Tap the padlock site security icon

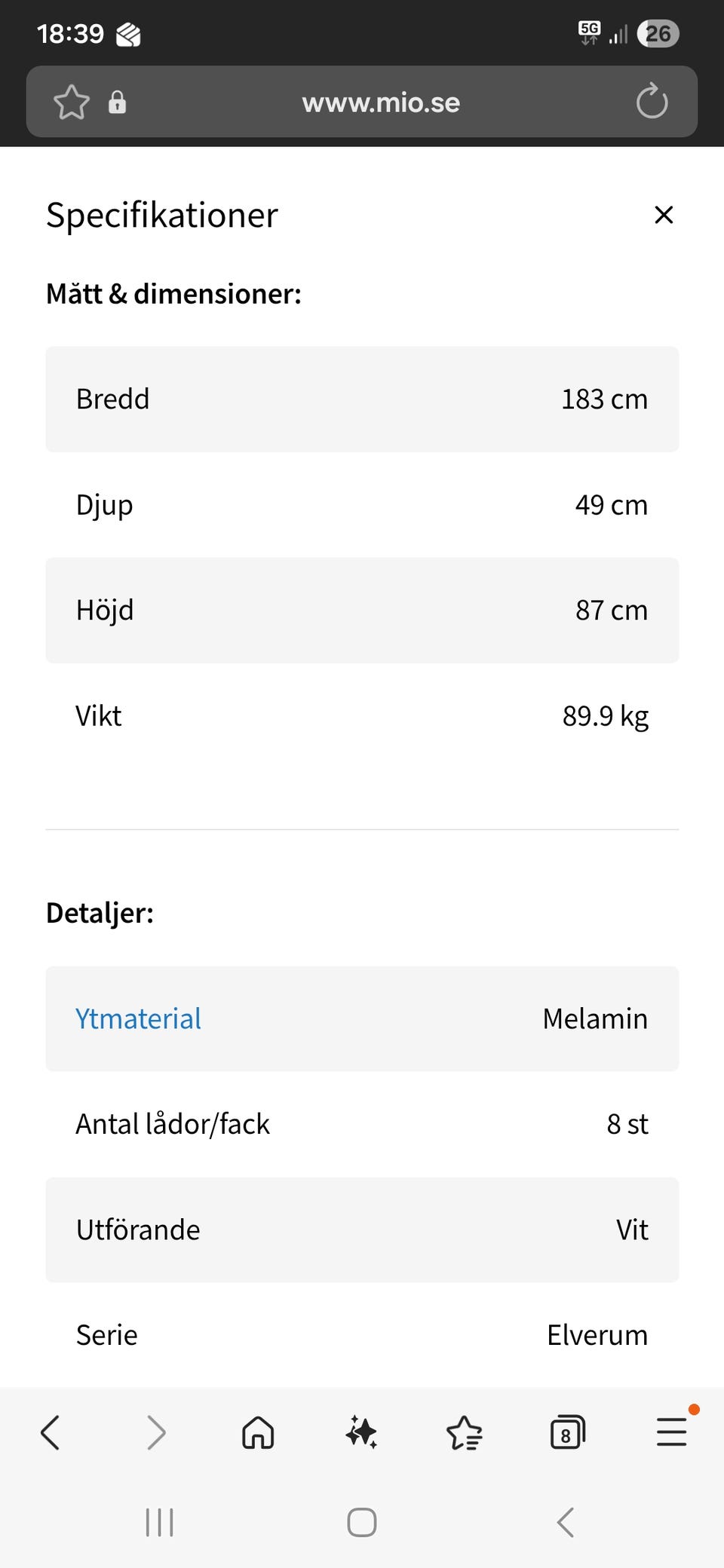(117, 103)
